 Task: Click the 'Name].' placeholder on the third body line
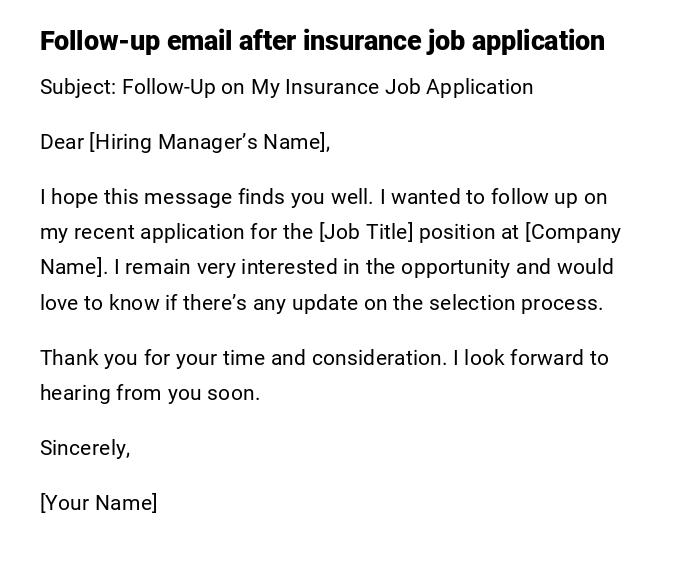pyautogui.click(x=73, y=267)
